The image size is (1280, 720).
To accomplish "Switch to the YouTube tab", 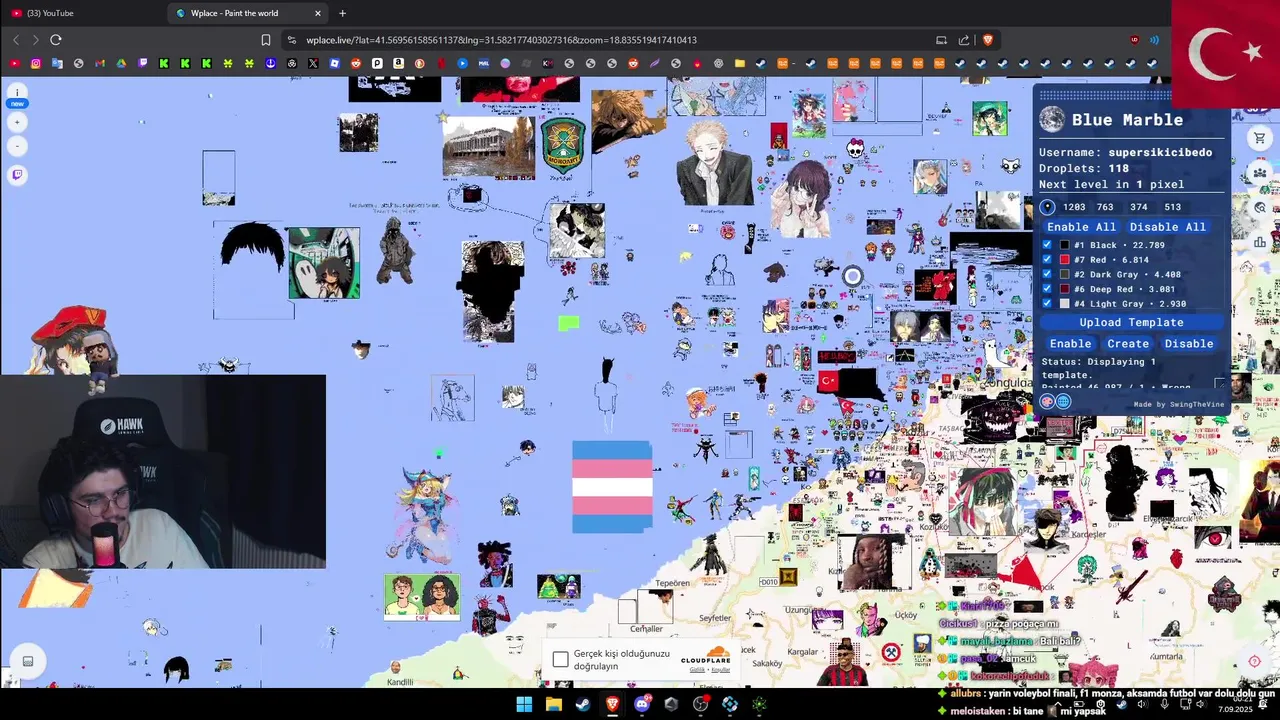I will [x=80, y=13].
